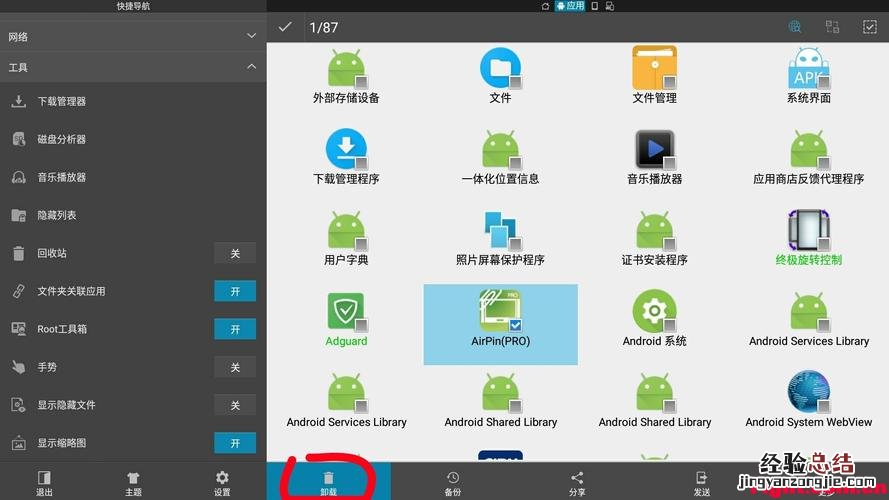Screen dimensions: 889x500
Task: Open the Adguard app icon
Action: click(x=346, y=312)
